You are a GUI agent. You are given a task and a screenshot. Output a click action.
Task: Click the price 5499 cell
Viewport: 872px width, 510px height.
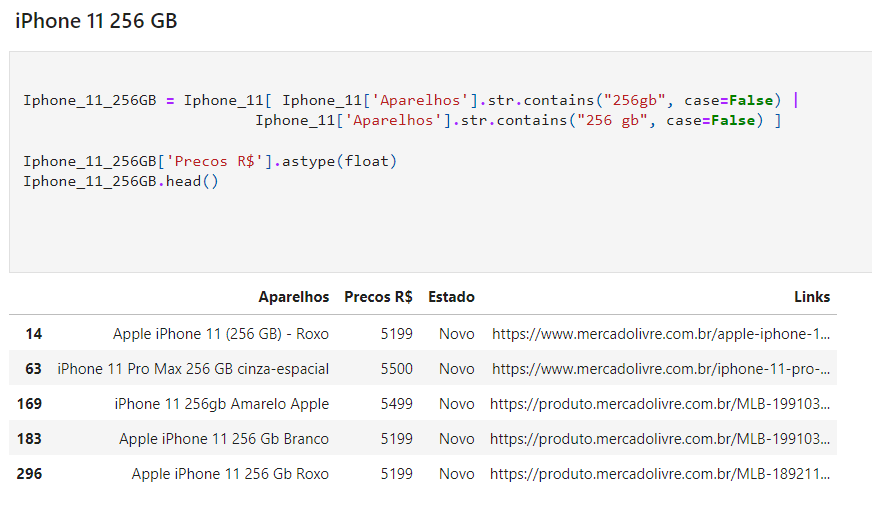click(x=397, y=404)
